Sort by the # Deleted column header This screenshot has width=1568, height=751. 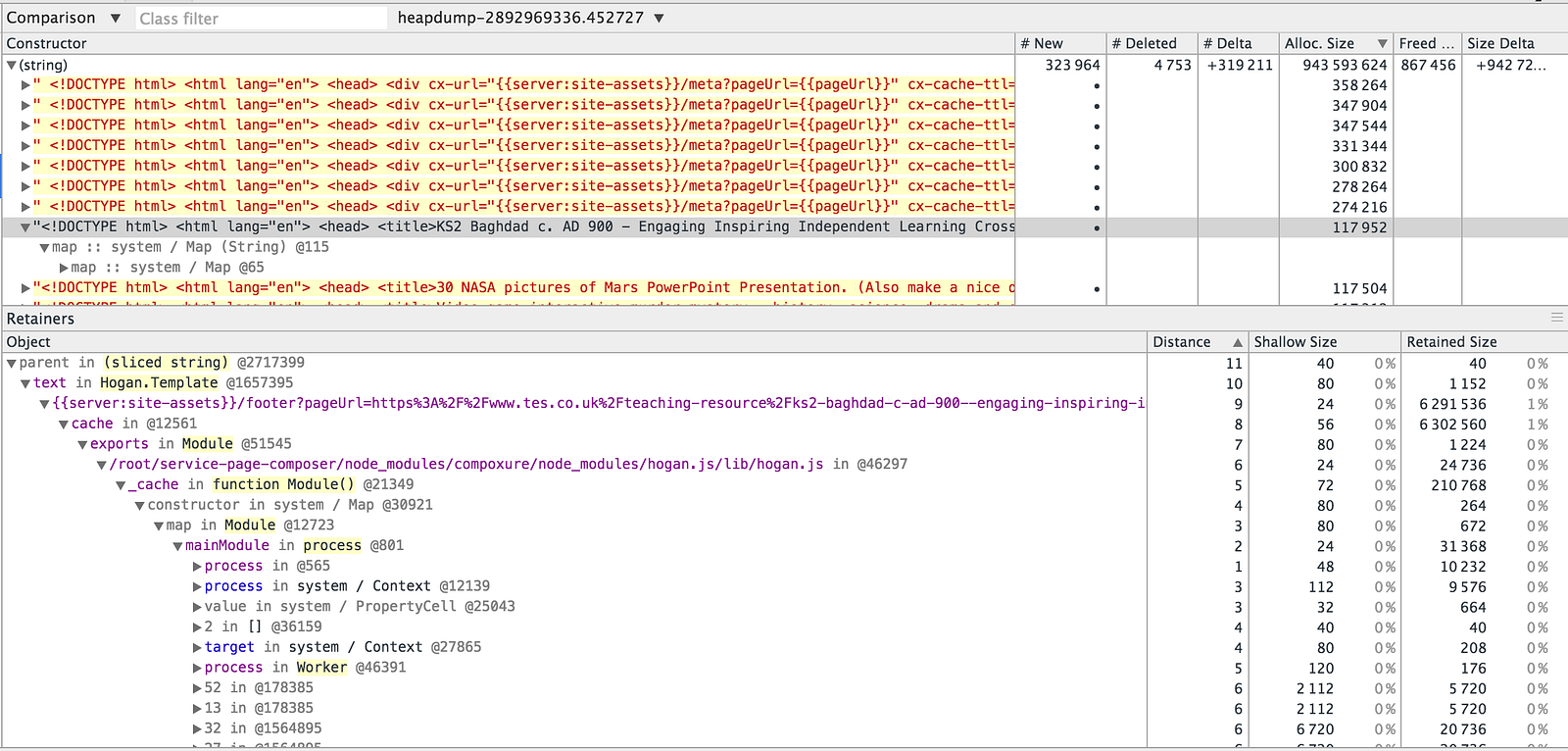[1151, 43]
